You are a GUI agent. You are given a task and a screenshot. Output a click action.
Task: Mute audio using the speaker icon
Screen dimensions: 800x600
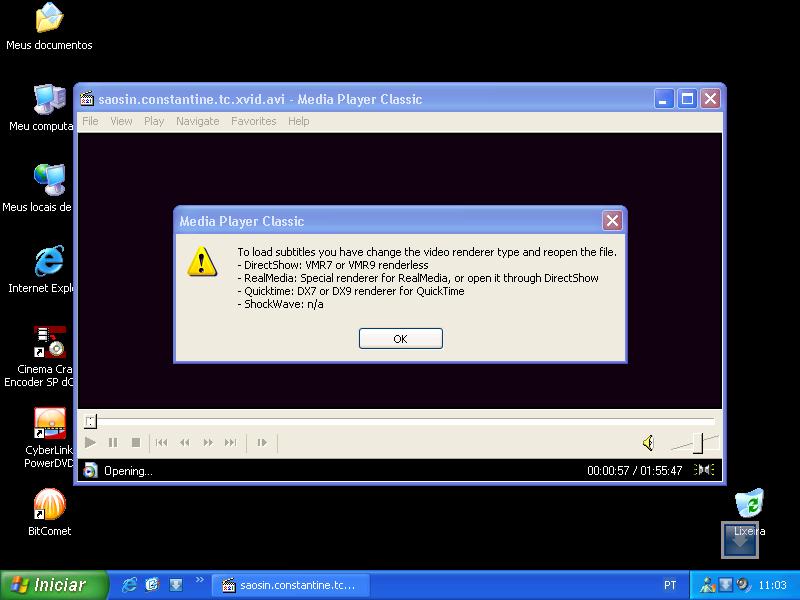648,442
